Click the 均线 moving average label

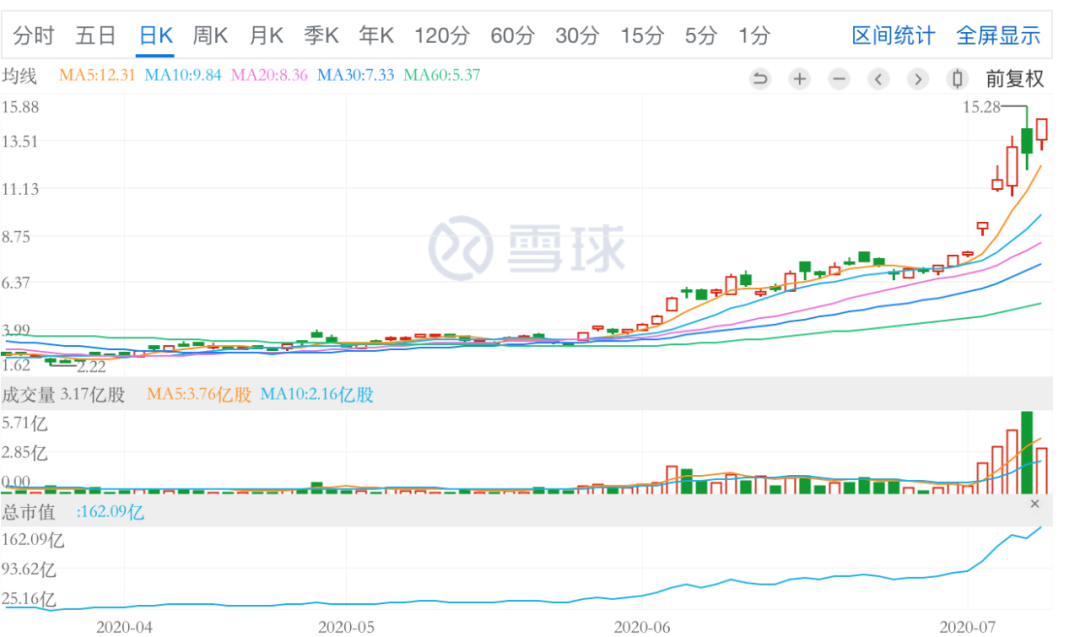(19, 75)
